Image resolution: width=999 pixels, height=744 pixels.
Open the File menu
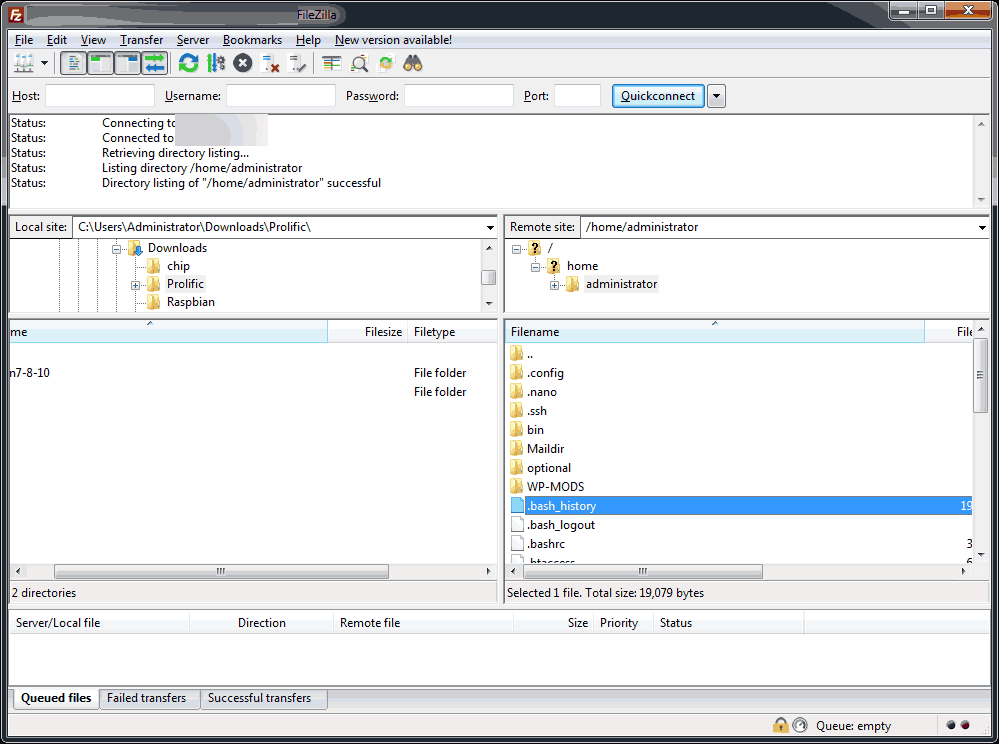[24, 39]
